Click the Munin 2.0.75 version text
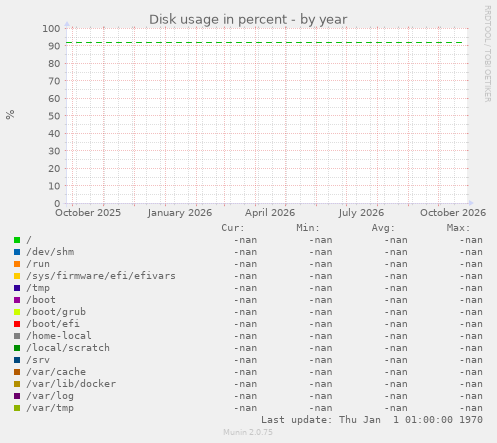The height and width of the screenshot is (443, 497). point(248,432)
